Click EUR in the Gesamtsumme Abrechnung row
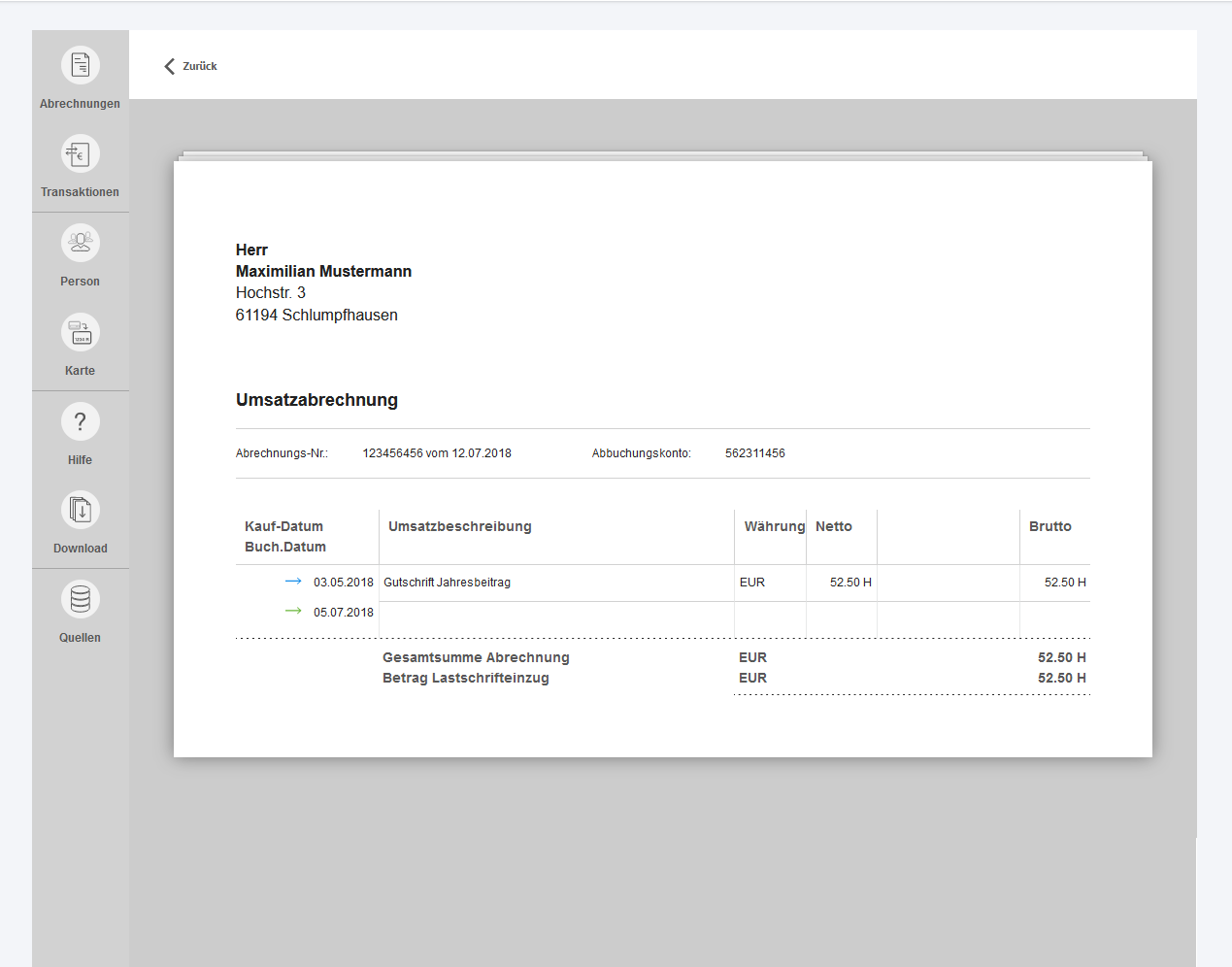 [752, 657]
